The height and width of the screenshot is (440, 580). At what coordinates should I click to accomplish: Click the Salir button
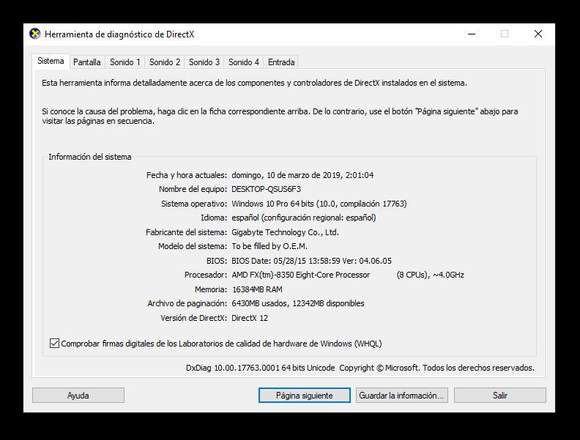click(x=500, y=395)
